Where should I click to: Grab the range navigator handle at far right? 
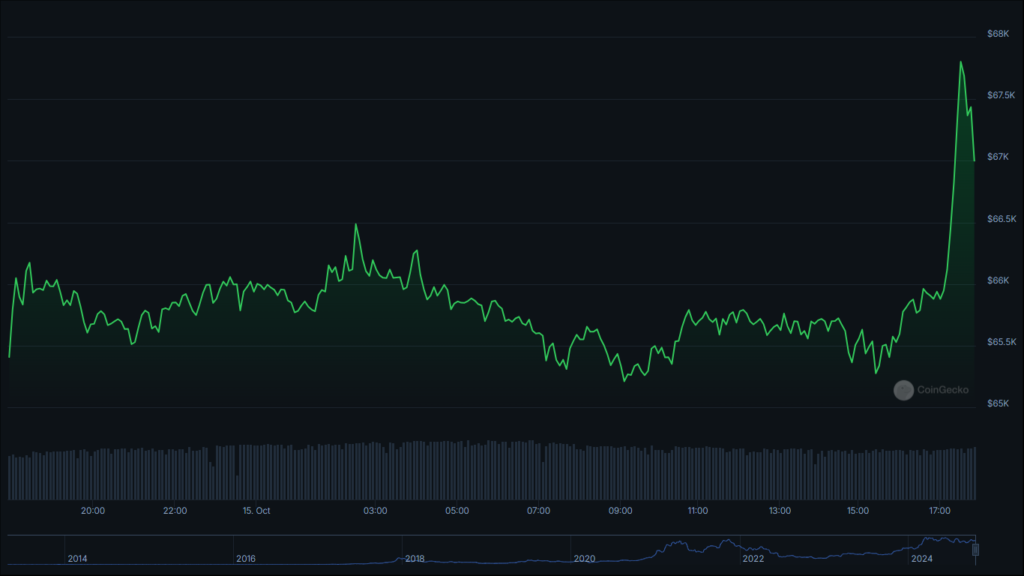(x=975, y=550)
